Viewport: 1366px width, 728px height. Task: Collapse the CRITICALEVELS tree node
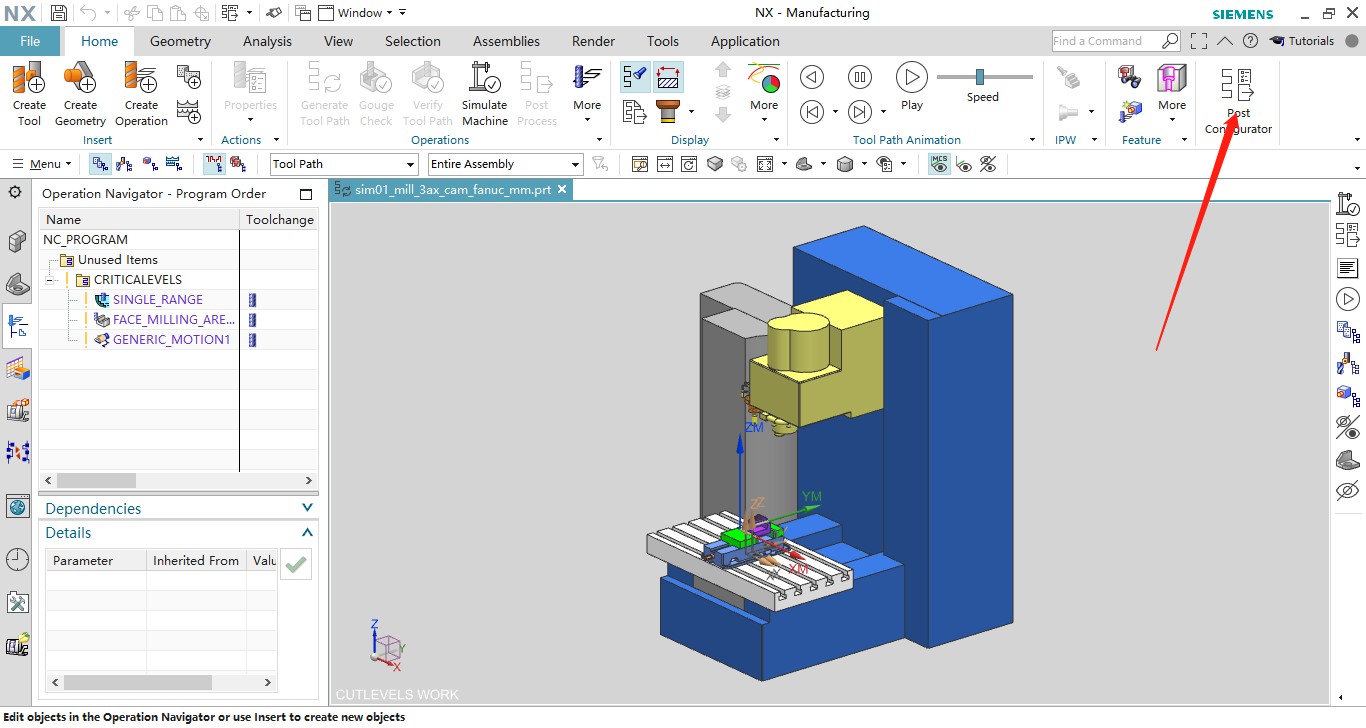(50, 280)
